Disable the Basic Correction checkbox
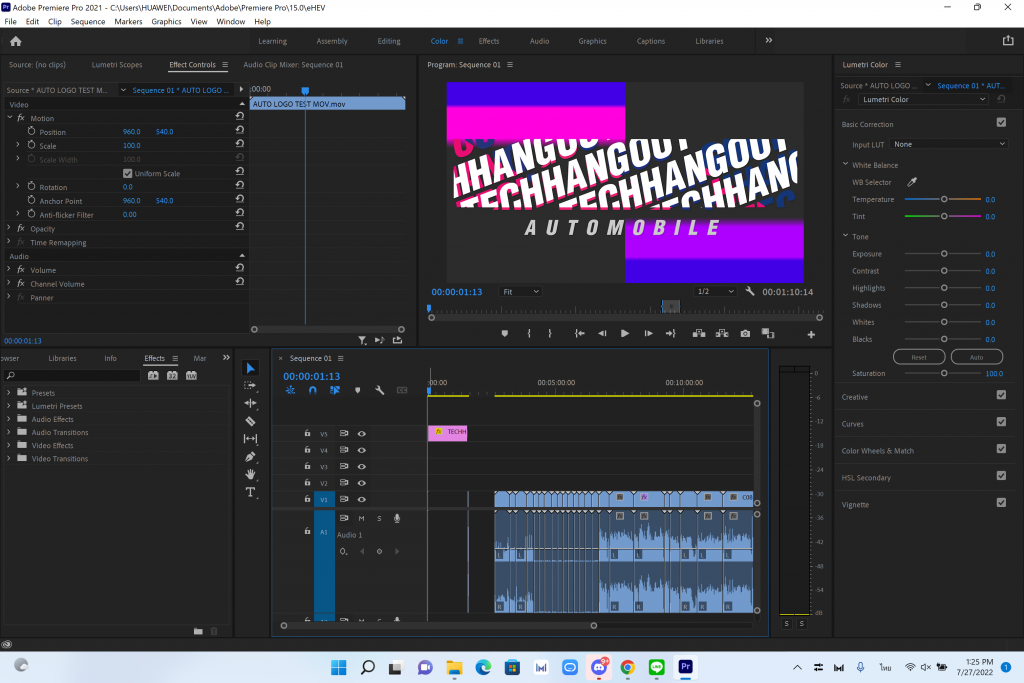 click(x=1001, y=122)
